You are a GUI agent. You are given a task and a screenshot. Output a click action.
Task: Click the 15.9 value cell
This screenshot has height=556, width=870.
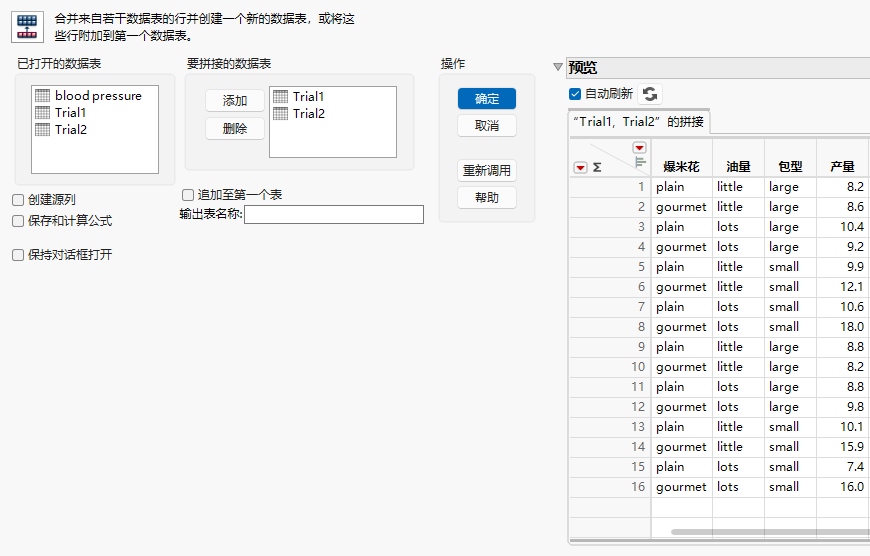pyautogui.click(x=842, y=447)
